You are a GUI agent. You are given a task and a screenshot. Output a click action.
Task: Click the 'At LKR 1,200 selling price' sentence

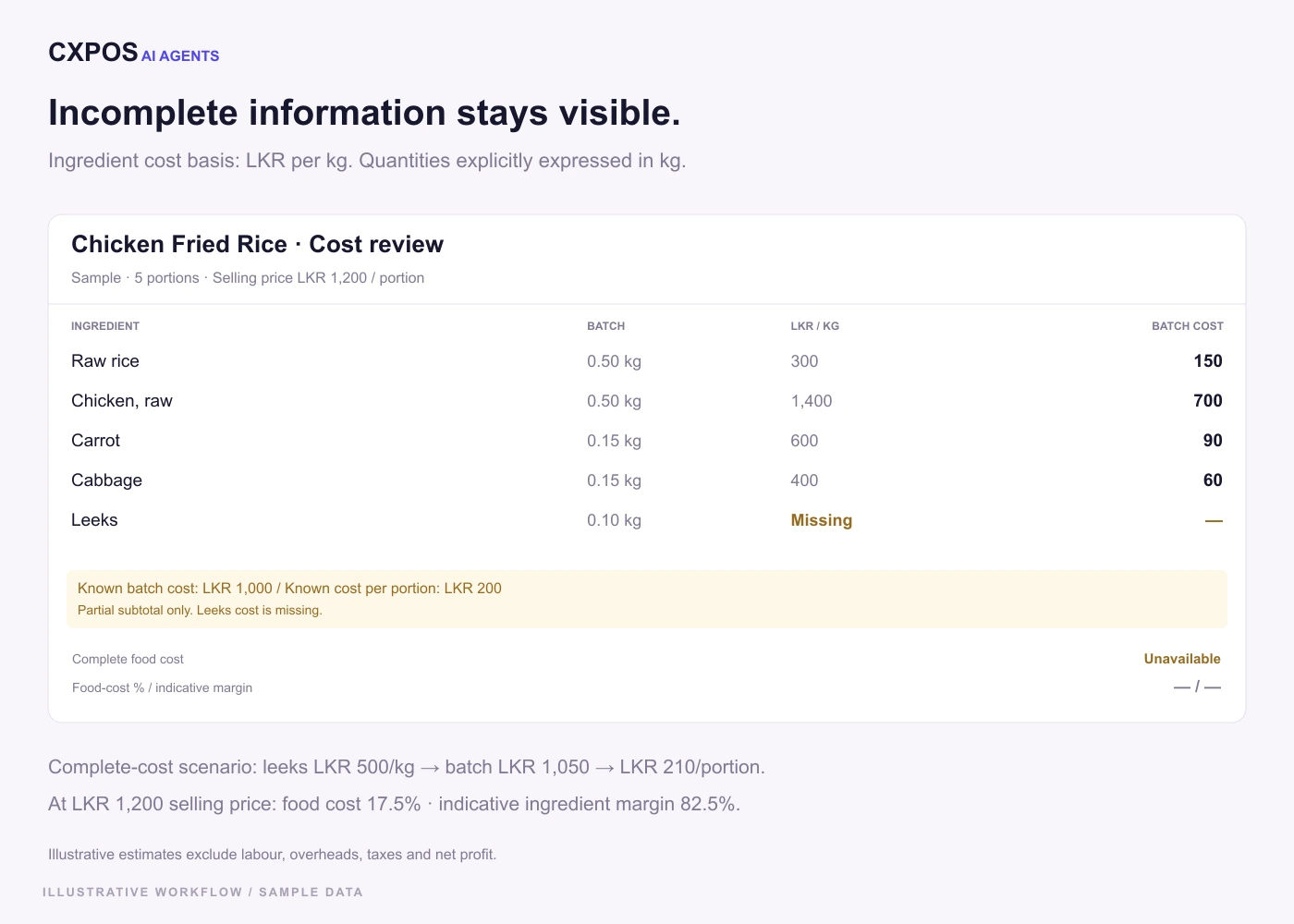(x=395, y=805)
